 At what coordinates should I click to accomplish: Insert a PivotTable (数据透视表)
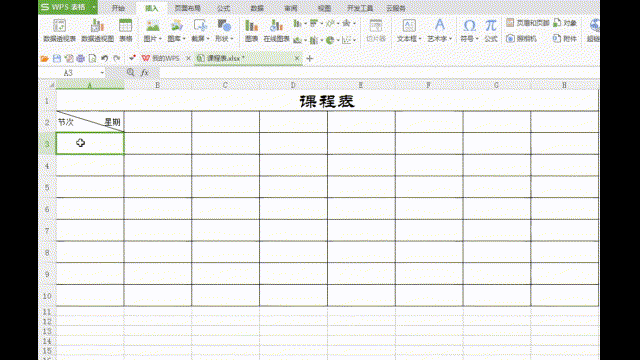pos(60,31)
